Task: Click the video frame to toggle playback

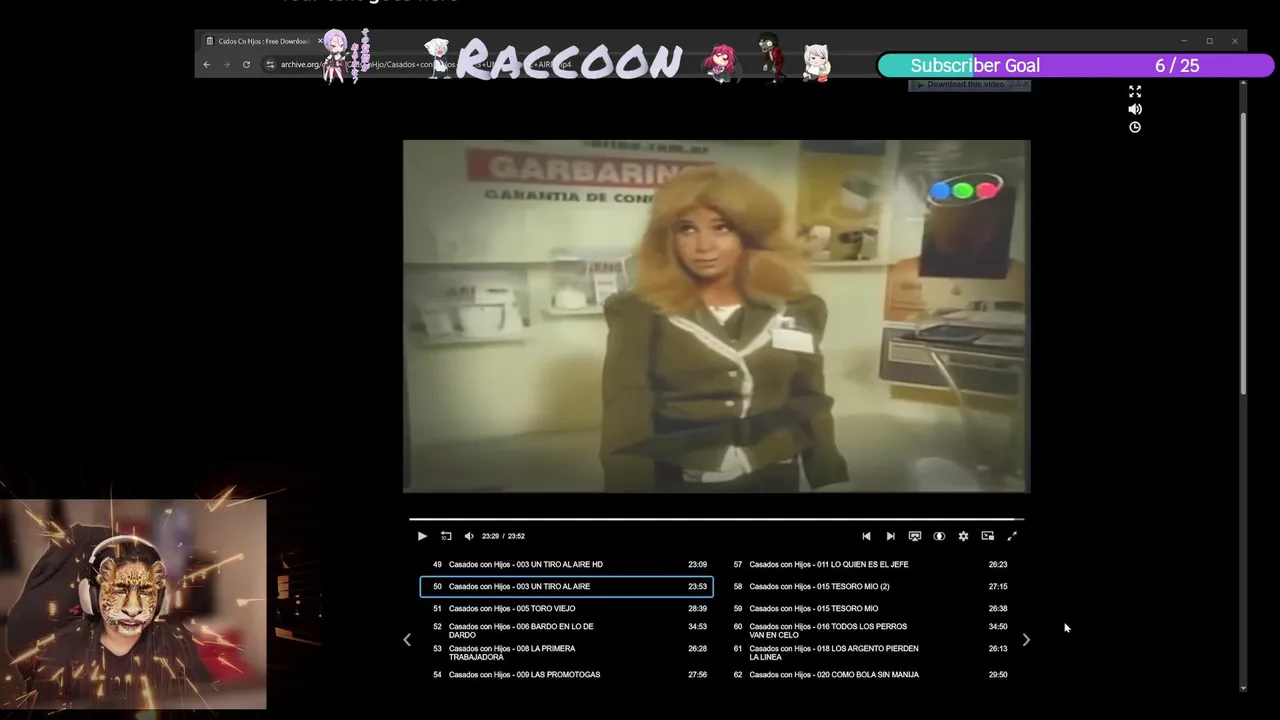Action: click(x=716, y=316)
